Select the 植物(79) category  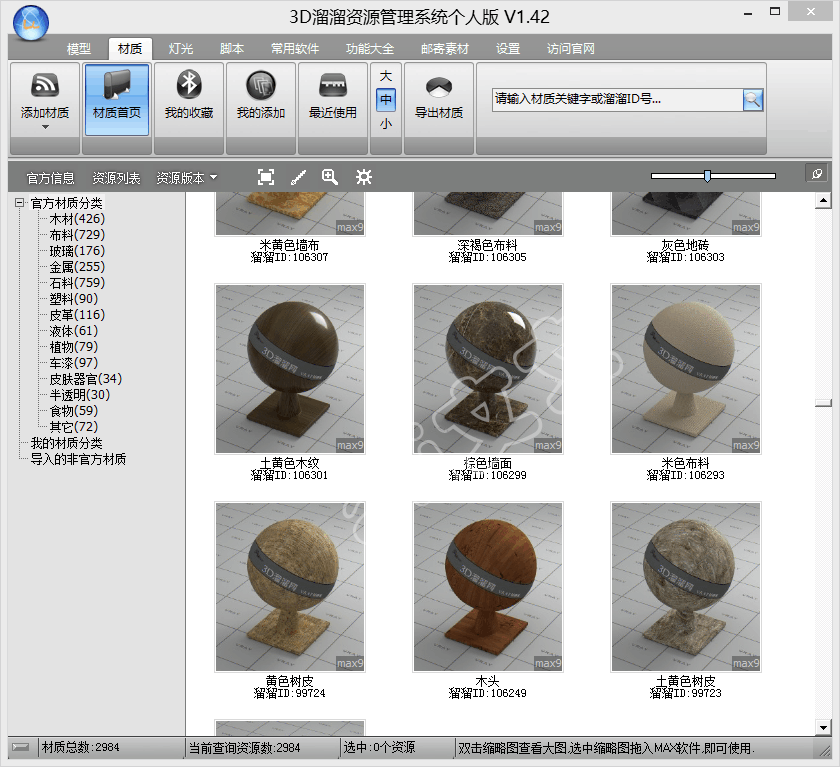click(74, 347)
